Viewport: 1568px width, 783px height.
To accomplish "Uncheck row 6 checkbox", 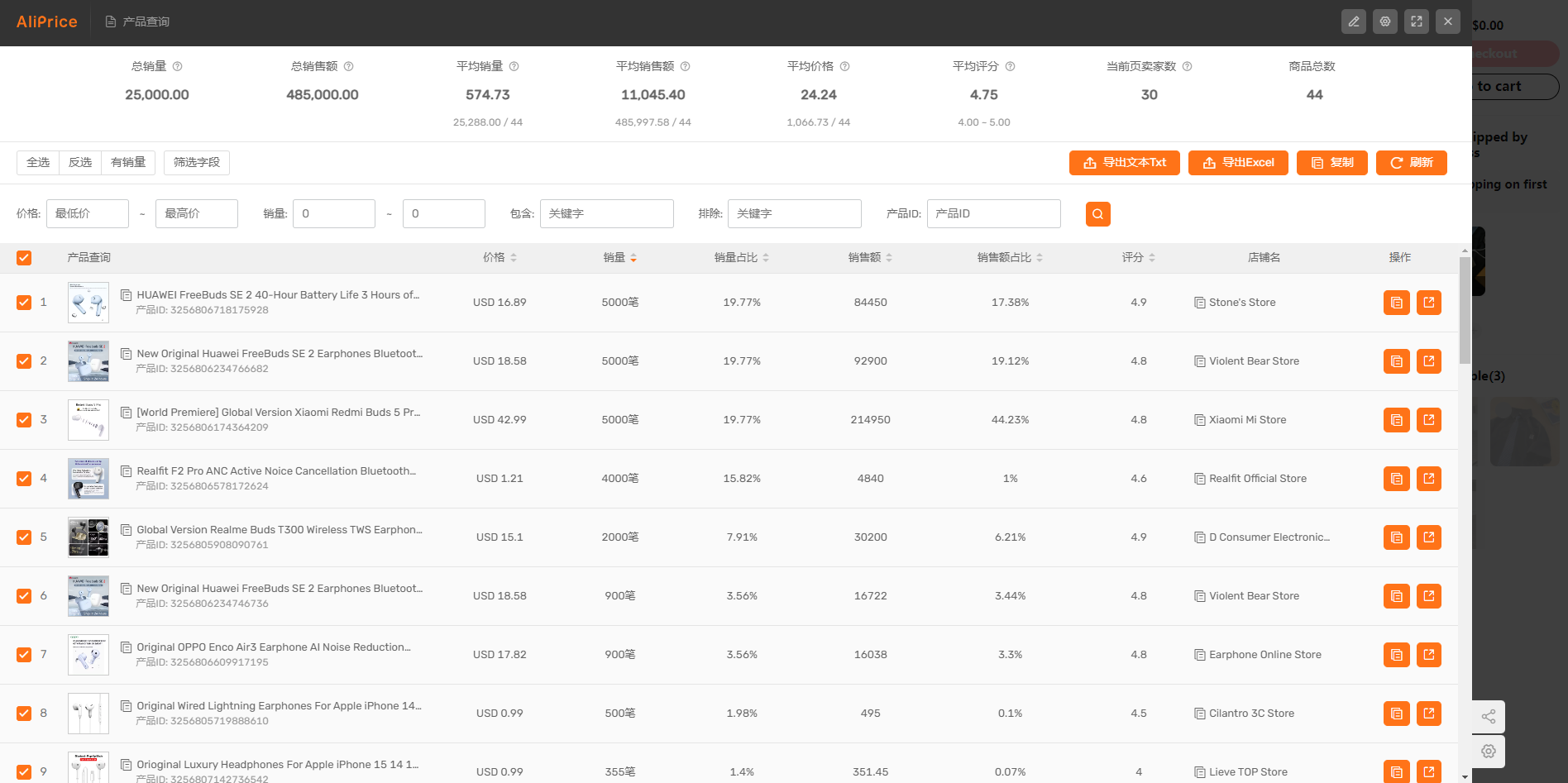I will [x=24, y=596].
